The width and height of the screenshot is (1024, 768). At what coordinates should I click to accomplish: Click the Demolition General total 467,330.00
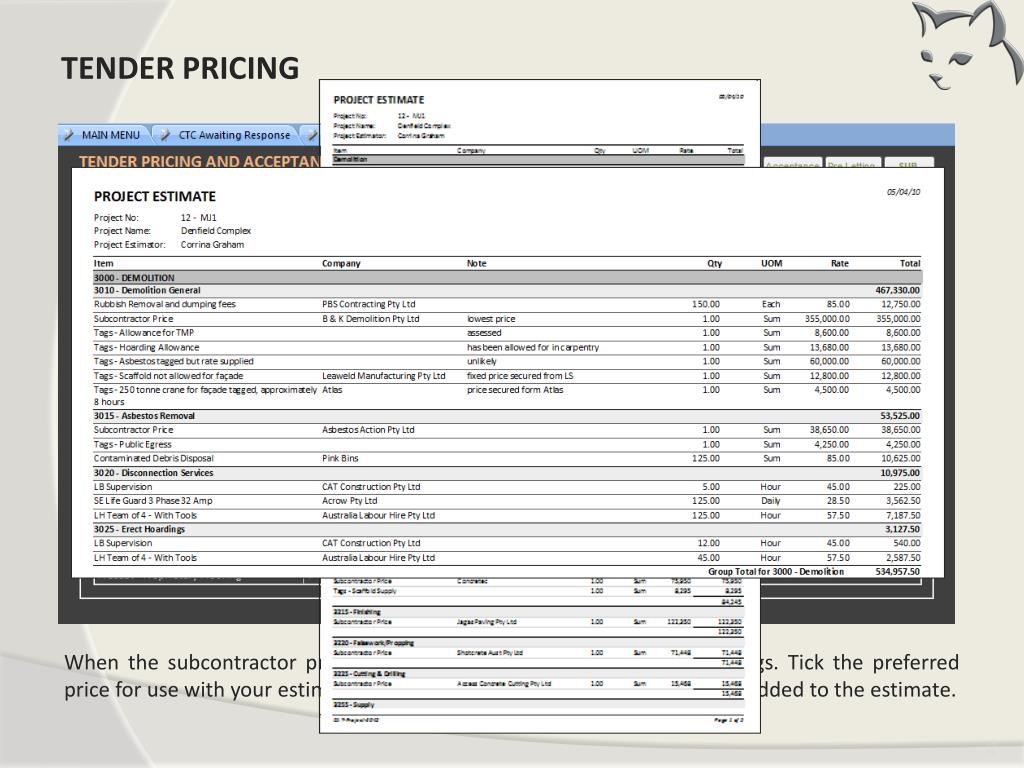(x=897, y=290)
